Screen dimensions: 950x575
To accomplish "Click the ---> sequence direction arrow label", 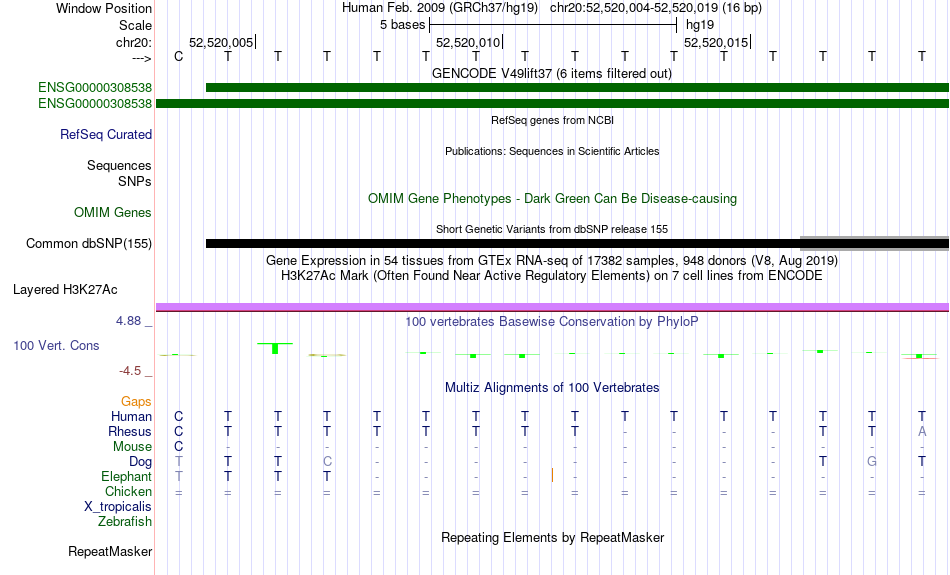I will [141, 58].
